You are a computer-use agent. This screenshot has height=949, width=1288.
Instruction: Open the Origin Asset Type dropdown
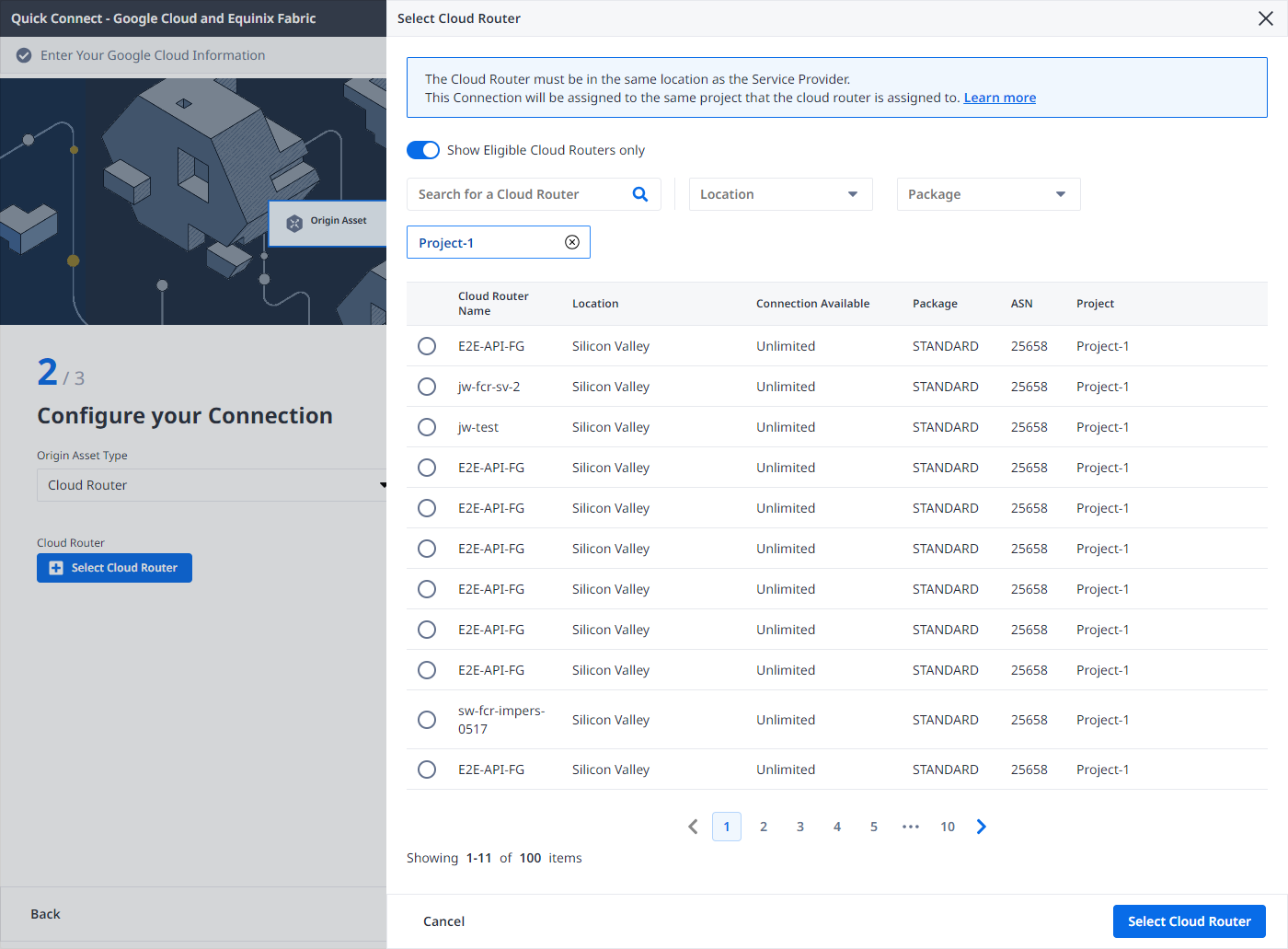(x=212, y=485)
